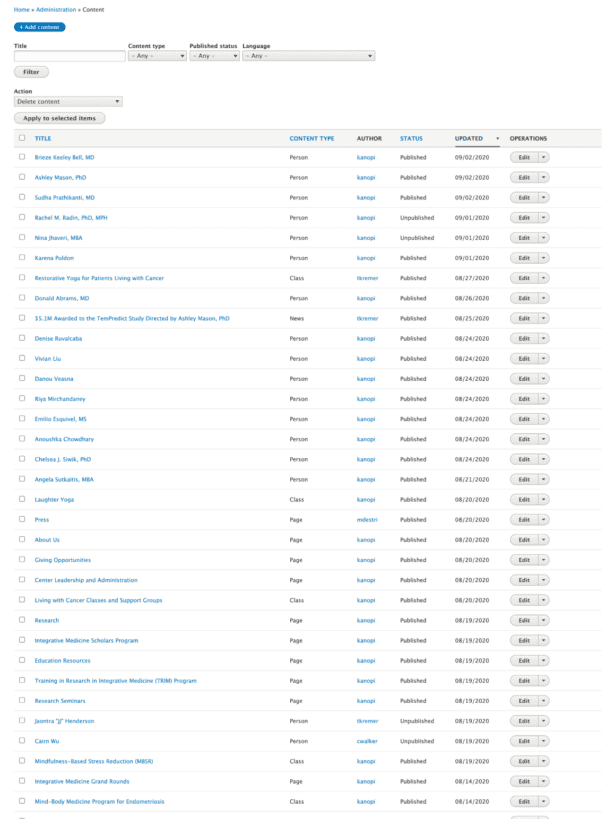Click Apply to selected items button
615x819 pixels.
tap(60, 119)
